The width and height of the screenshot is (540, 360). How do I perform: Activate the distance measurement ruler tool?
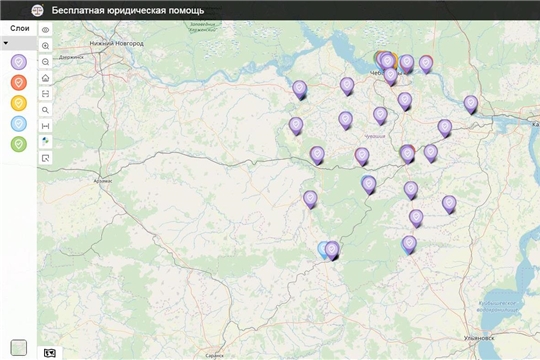coord(45,126)
